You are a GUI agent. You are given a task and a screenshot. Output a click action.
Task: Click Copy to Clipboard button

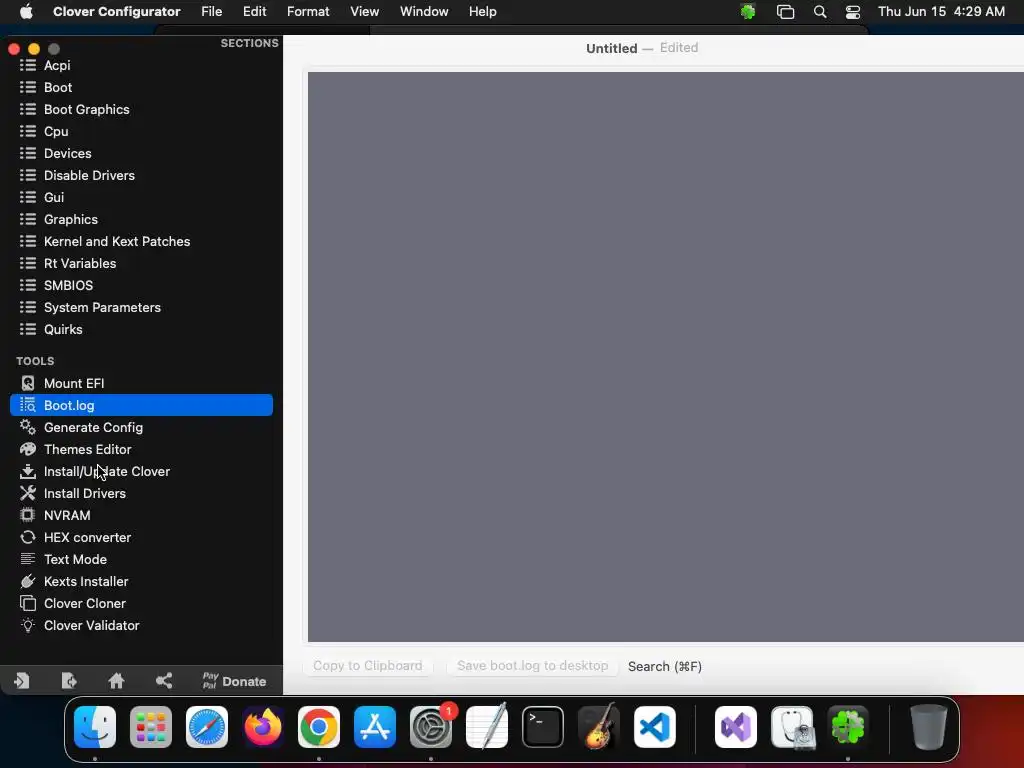[x=368, y=665]
